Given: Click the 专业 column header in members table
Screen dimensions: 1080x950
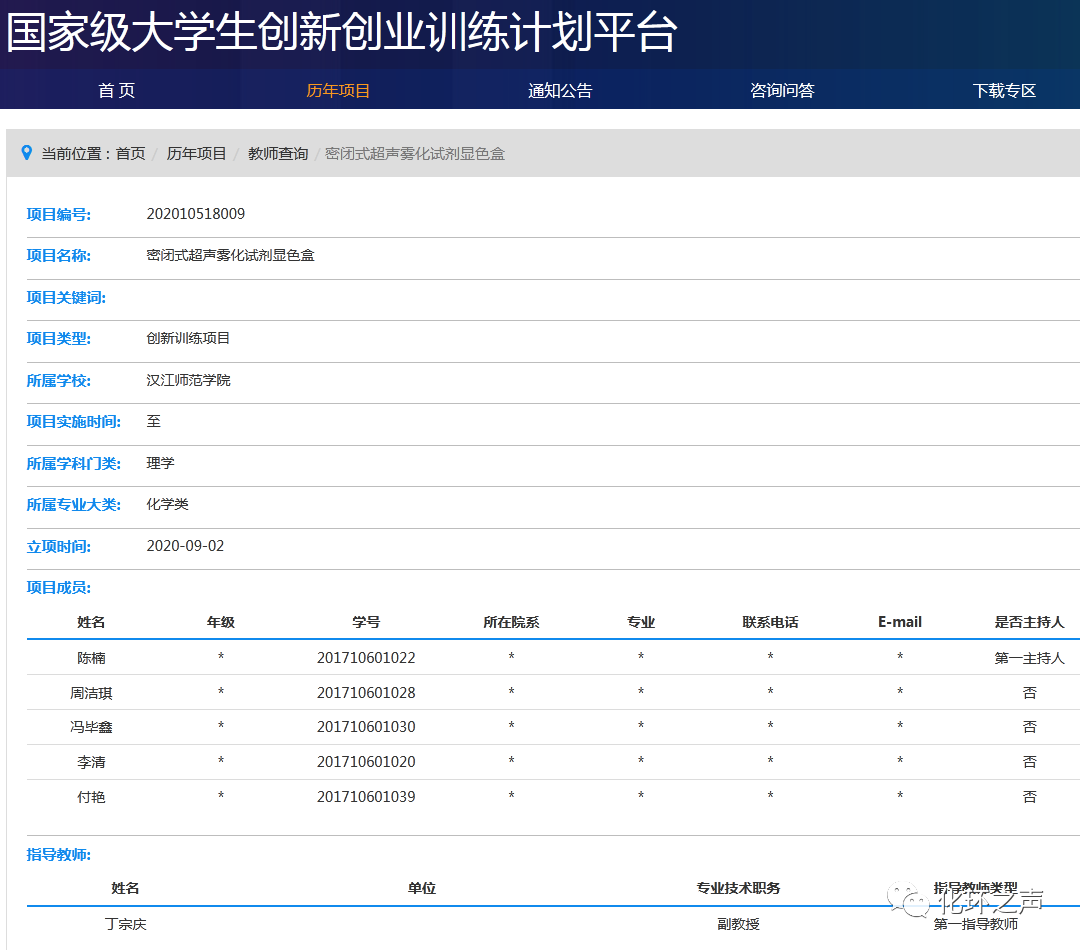Looking at the screenshot, I should coord(641,622).
